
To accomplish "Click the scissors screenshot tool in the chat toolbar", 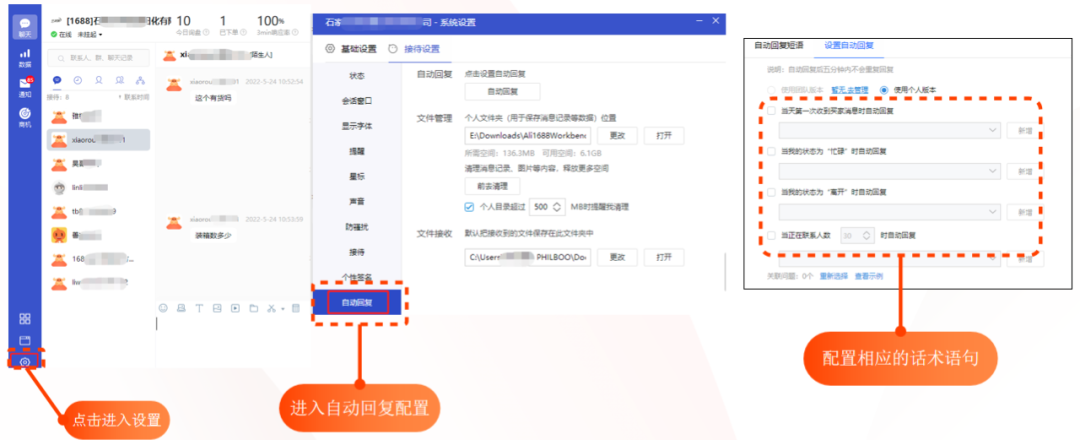I will coord(272,308).
